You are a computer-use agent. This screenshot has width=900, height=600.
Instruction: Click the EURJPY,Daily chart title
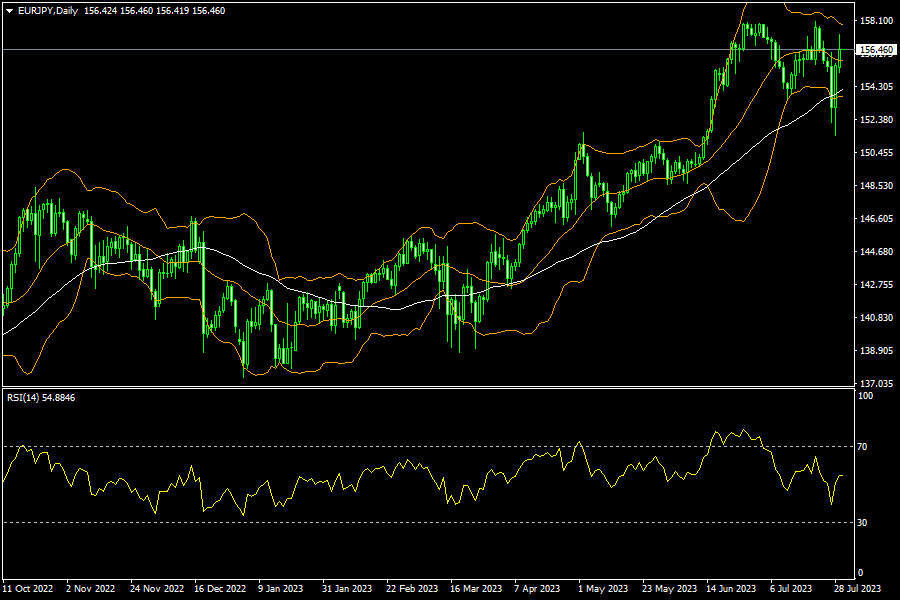[48, 11]
